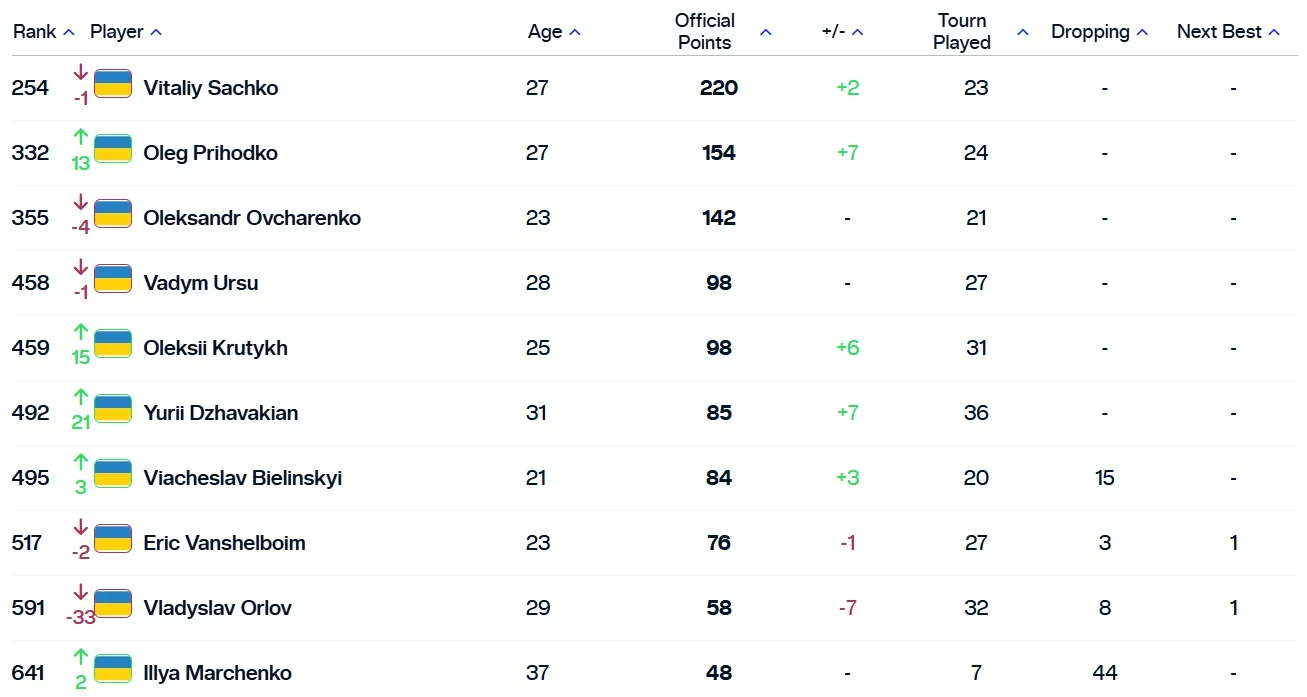The width and height of the screenshot is (1307, 697).
Task: Toggle sort arrow beside Official Points
Action: tap(766, 32)
